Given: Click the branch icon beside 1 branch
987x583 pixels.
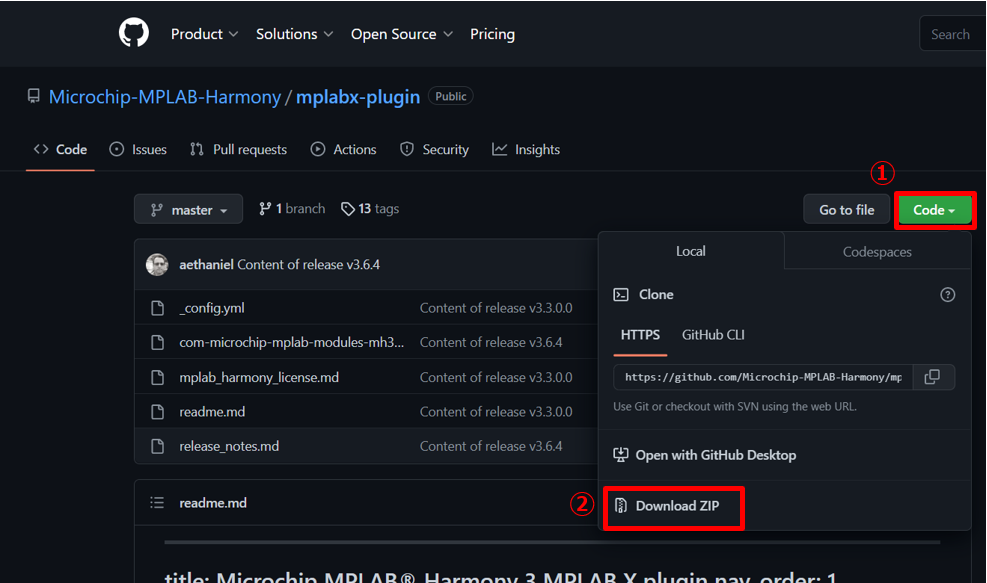Looking at the screenshot, I should [x=265, y=208].
